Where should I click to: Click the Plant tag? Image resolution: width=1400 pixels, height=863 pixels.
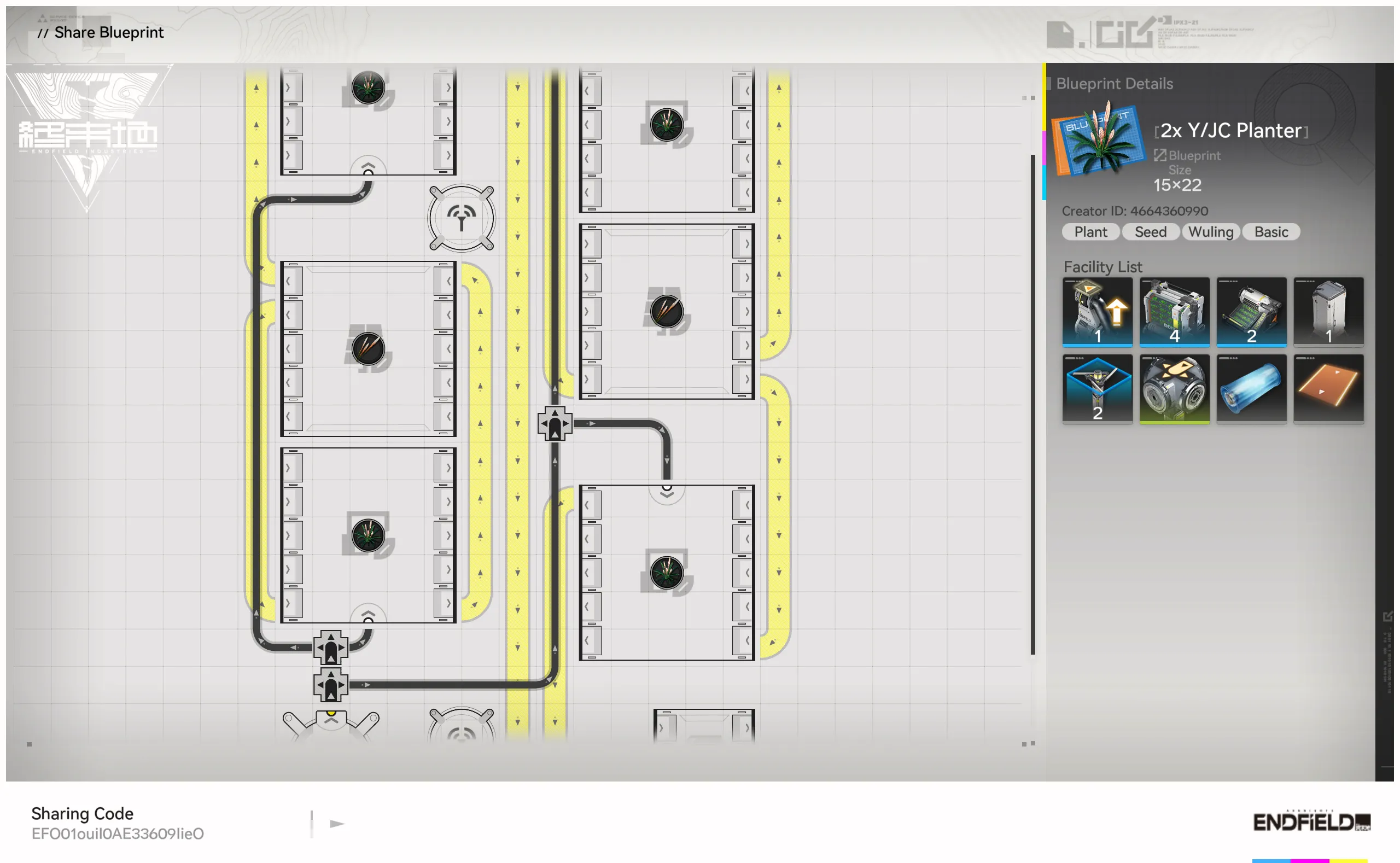(x=1090, y=232)
